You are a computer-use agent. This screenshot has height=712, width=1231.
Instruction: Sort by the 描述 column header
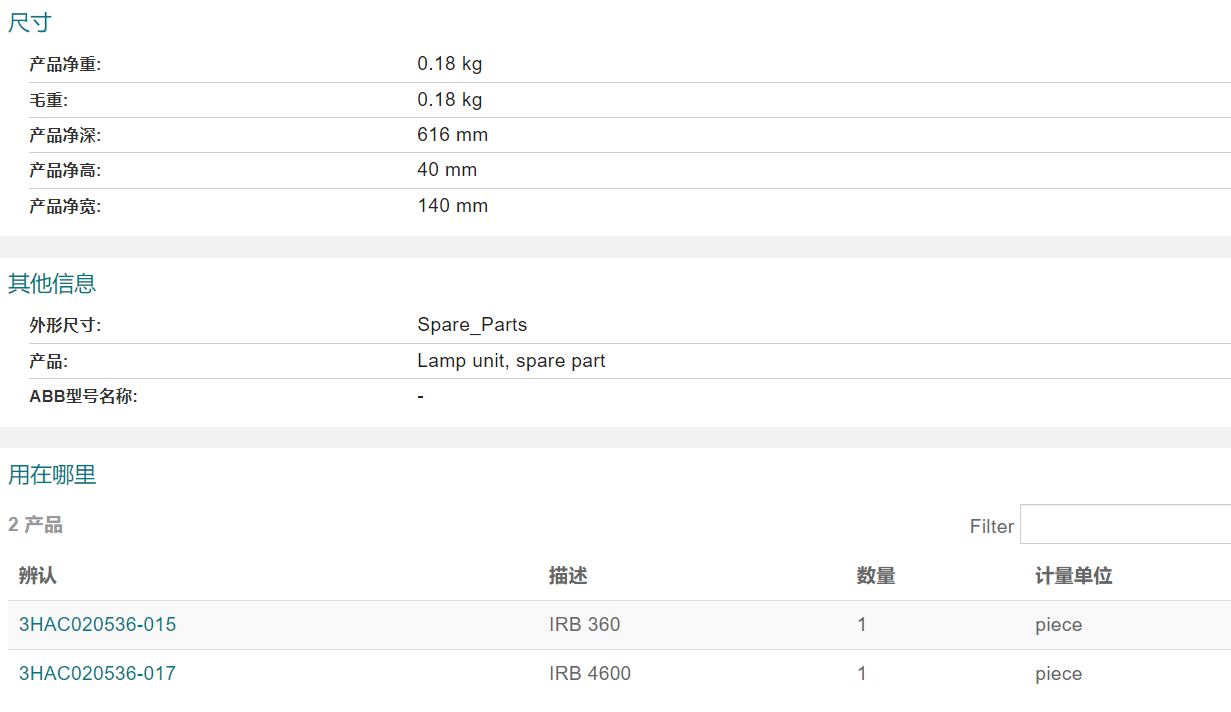point(568,576)
